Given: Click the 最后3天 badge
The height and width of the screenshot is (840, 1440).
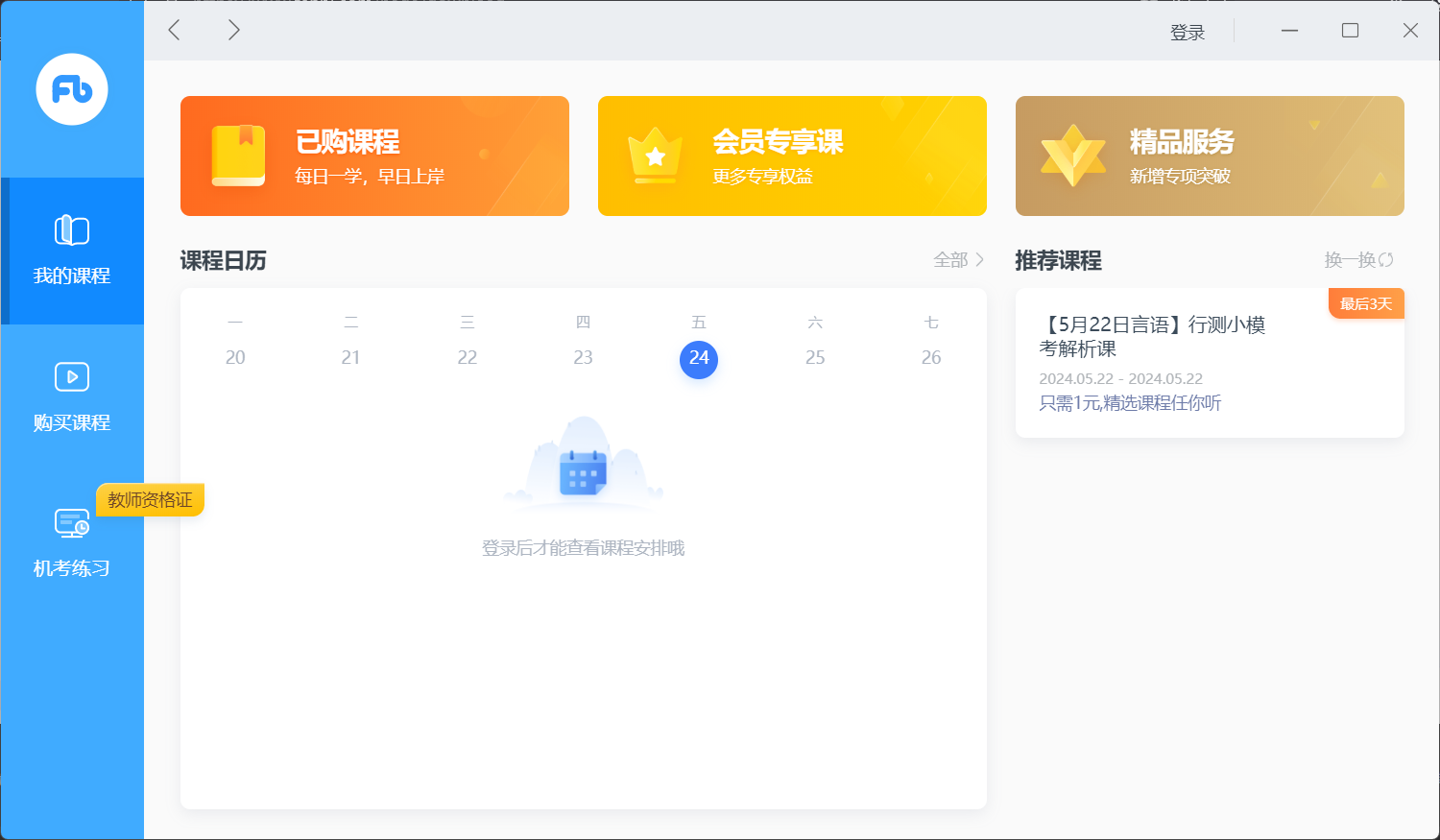Looking at the screenshot, I should [1366, 303].
